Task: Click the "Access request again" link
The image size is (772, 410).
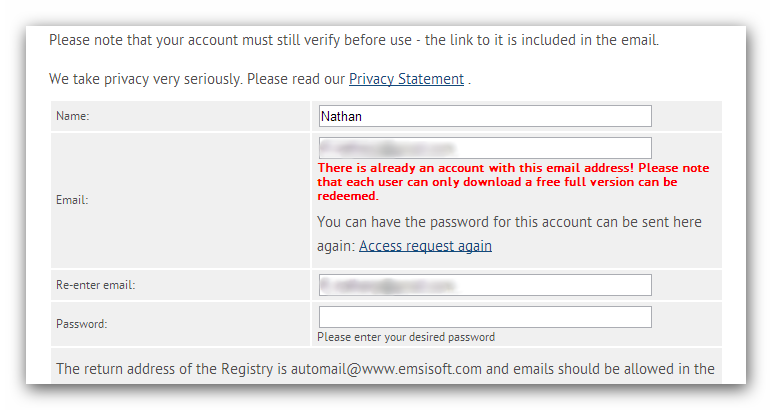Action: click(x=425, y=246)
